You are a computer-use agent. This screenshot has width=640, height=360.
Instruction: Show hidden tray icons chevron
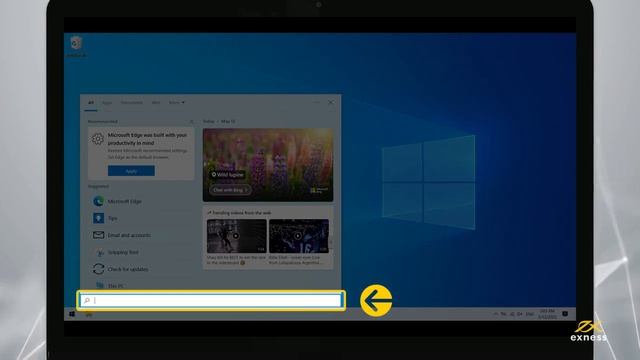(x=496, y=314)
